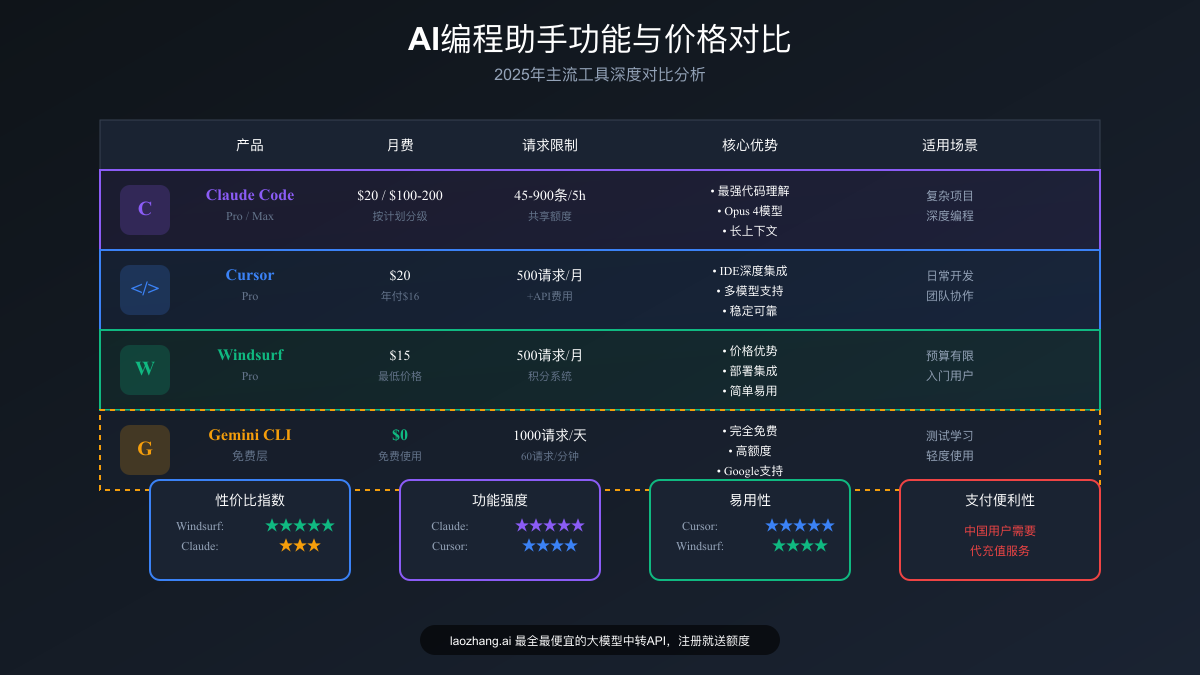Click Claude's five purple stars rating
The width and height of the screenshot is (1200, 675).
[x=550, y=525]
